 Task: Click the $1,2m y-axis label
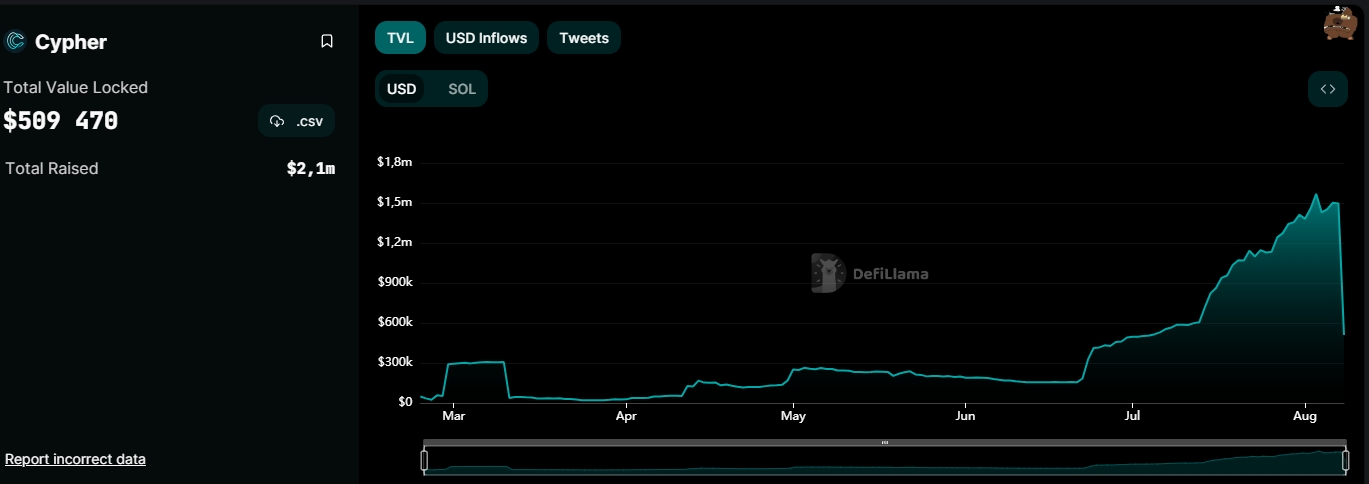[394, 242]
